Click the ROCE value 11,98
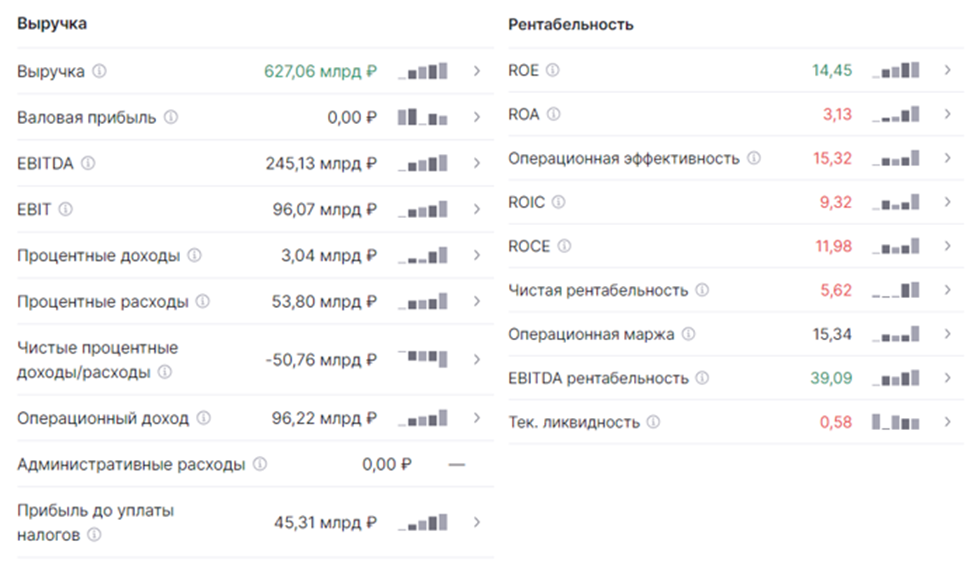Screen dimensions: 974x563 tap(834, 246)
